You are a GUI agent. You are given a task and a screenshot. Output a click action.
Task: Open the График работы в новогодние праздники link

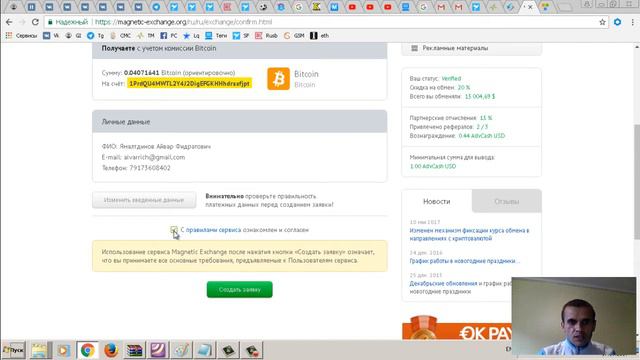pyautogui.click(x=465, y=261)
